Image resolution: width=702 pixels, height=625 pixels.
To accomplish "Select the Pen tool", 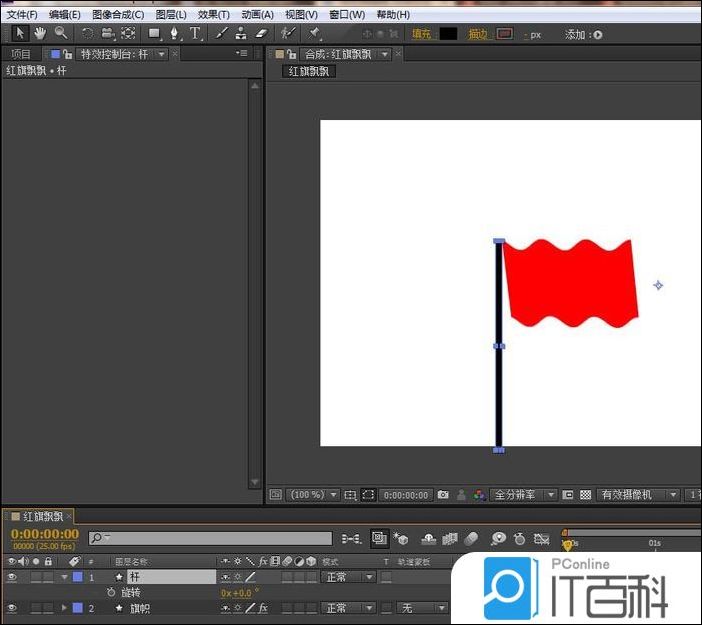I will [x=175, y=33].
